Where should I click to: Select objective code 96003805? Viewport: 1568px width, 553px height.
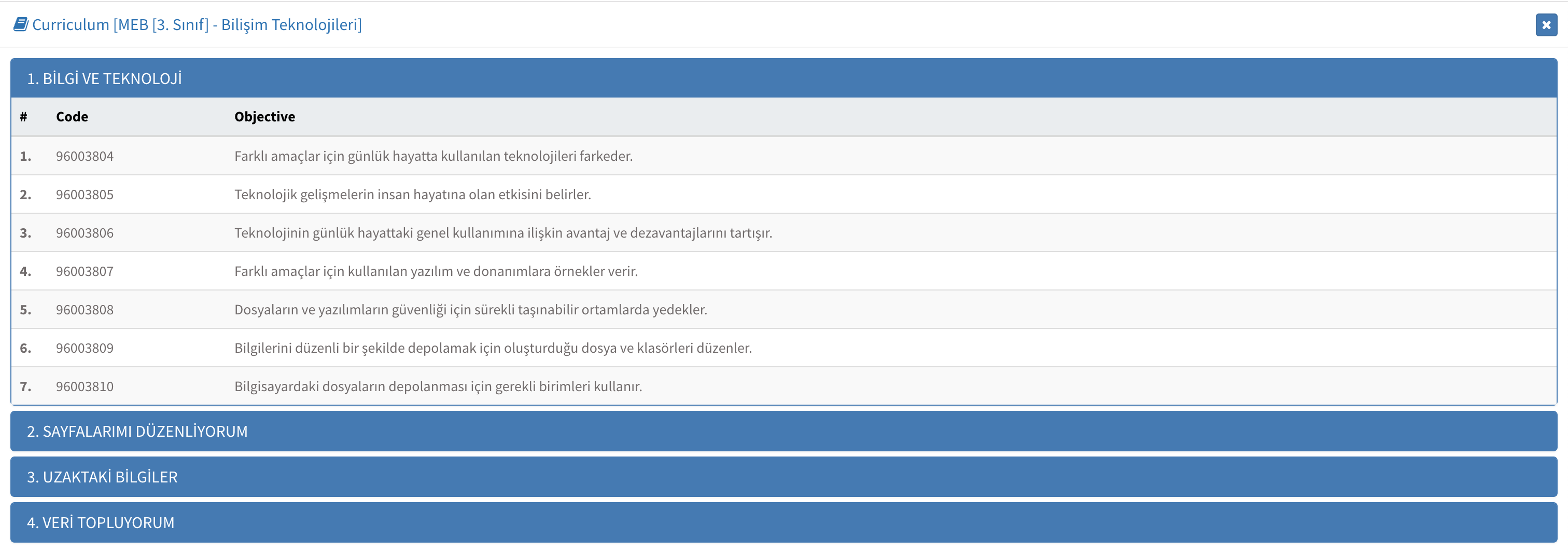(85, 195)
